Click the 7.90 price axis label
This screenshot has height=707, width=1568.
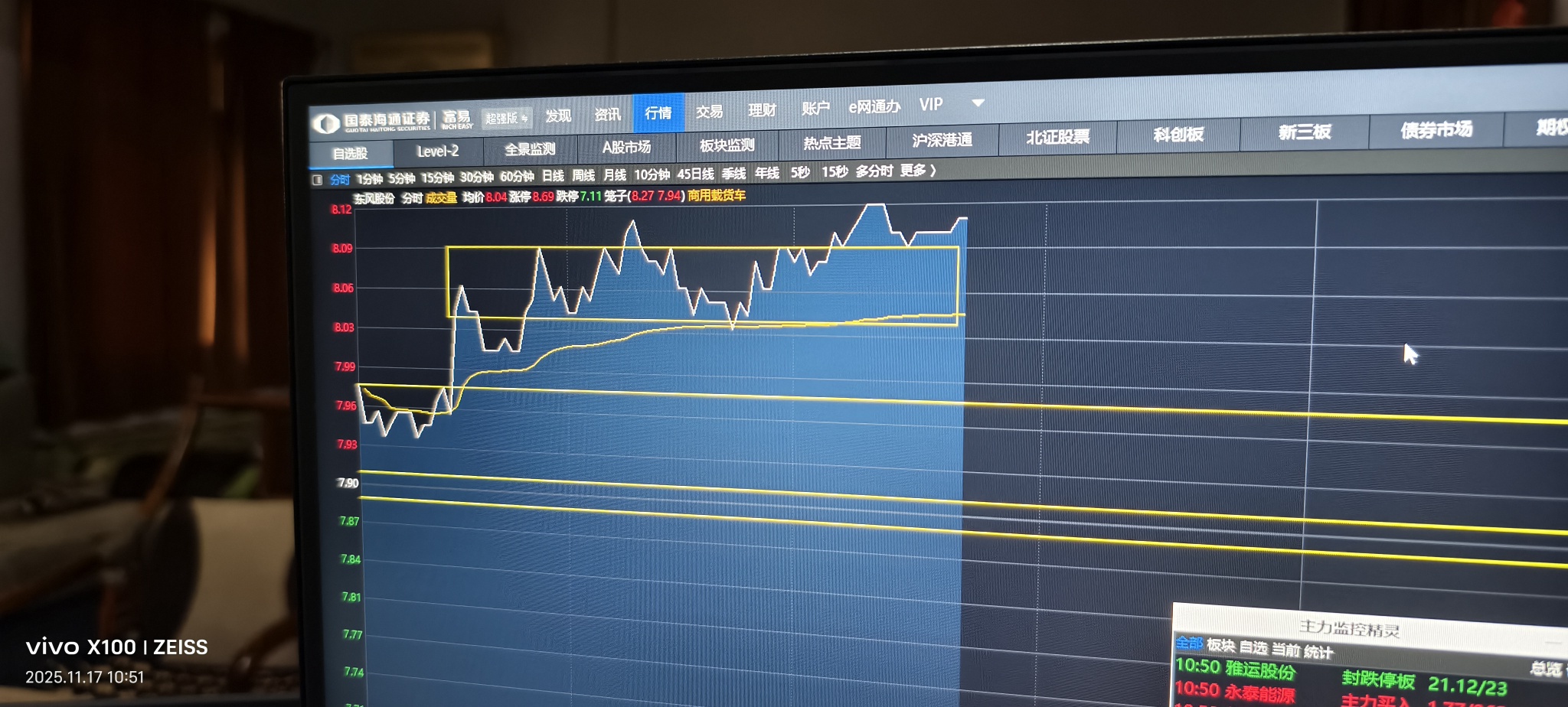(348, 483)
